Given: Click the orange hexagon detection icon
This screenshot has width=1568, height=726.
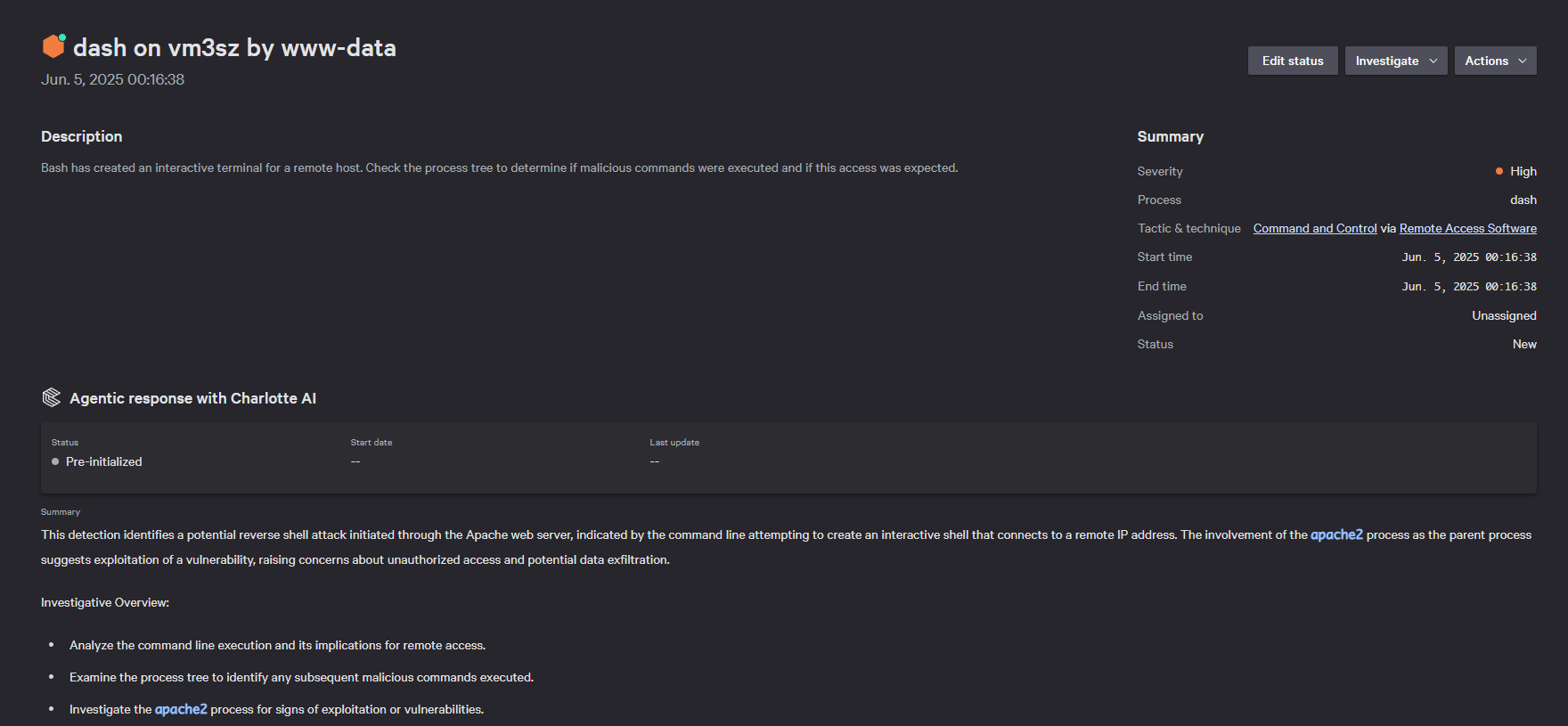Looking at the screenshot, I should pos(53,46).
